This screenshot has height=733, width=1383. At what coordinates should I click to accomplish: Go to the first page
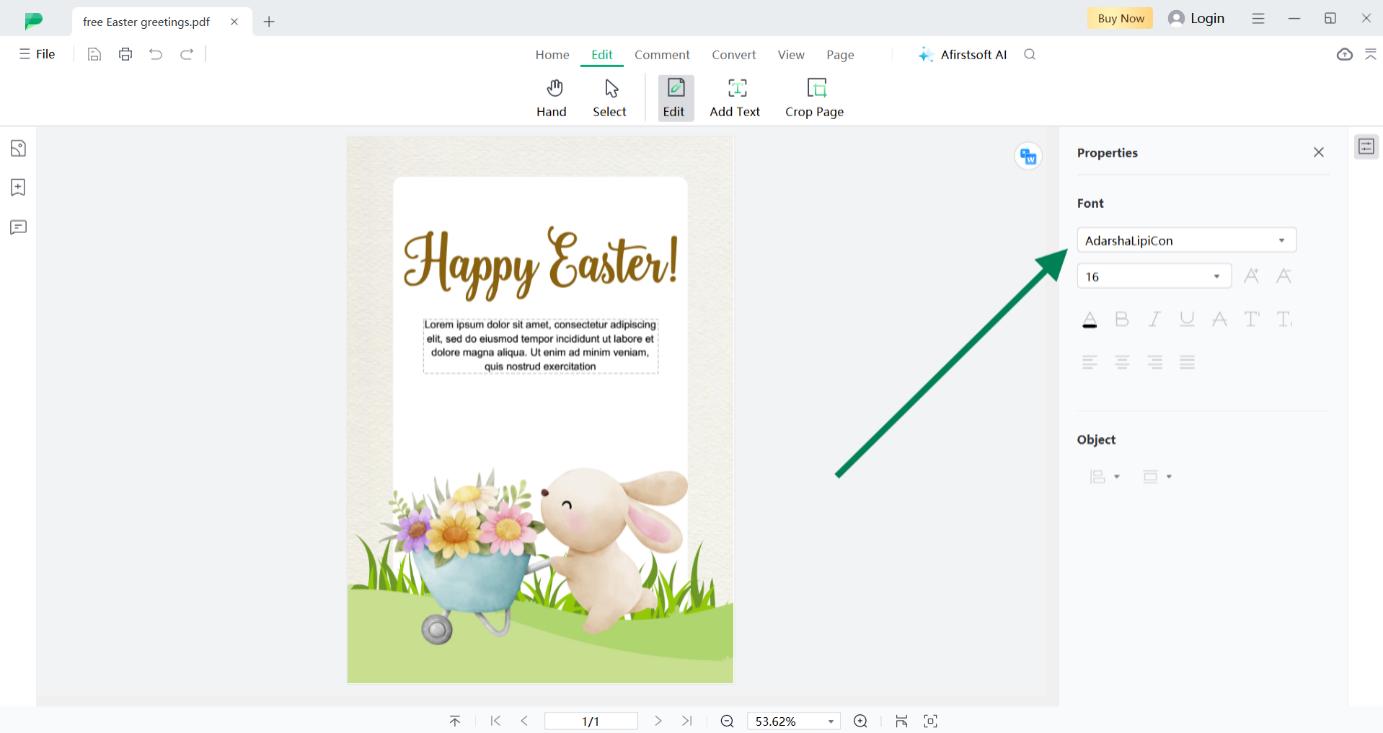click(495, 721)
